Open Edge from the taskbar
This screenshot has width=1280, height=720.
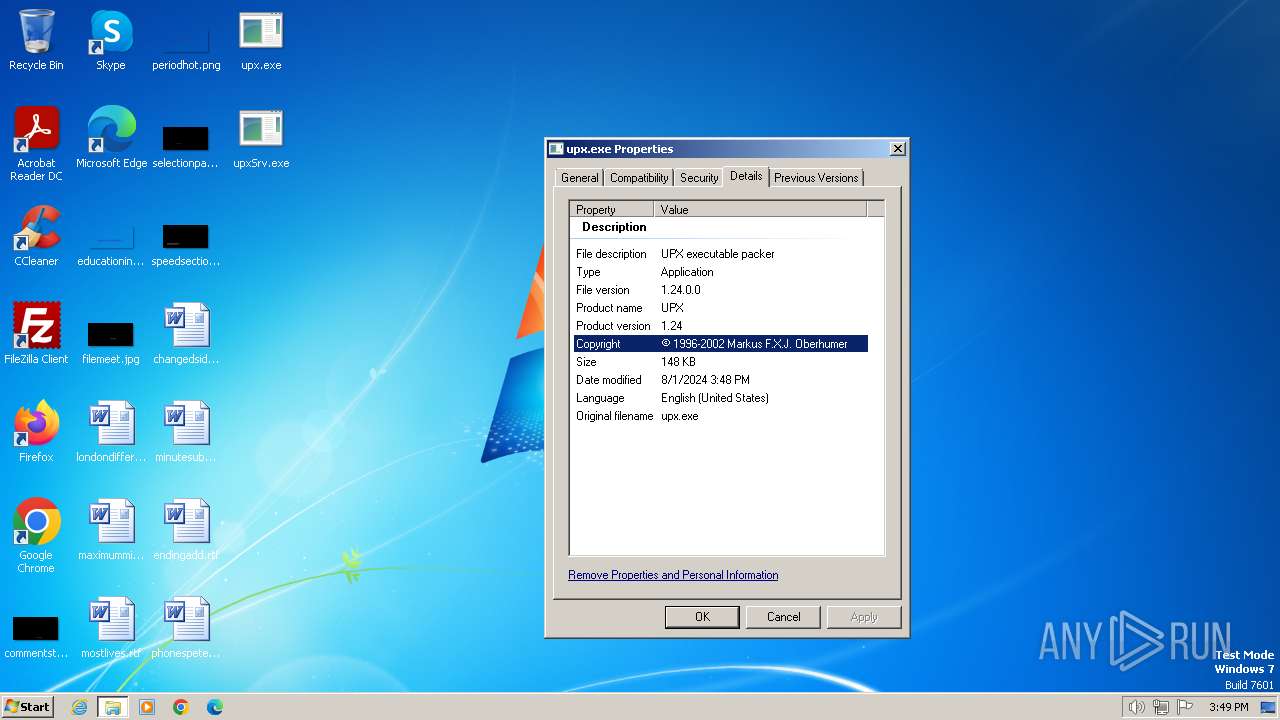[215, 707]
